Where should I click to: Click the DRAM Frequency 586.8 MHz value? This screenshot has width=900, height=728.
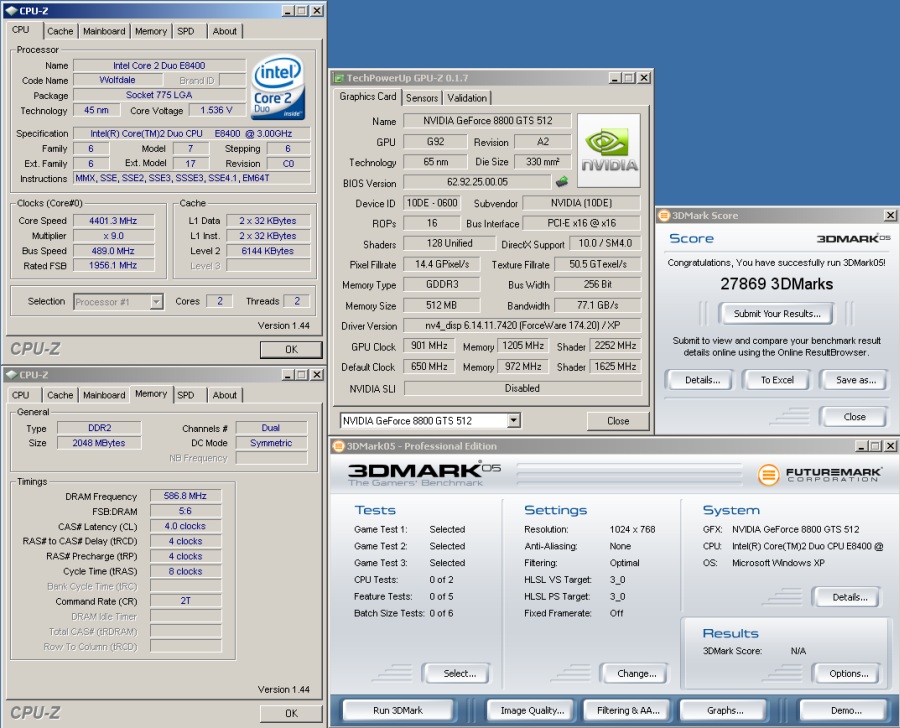185,496
